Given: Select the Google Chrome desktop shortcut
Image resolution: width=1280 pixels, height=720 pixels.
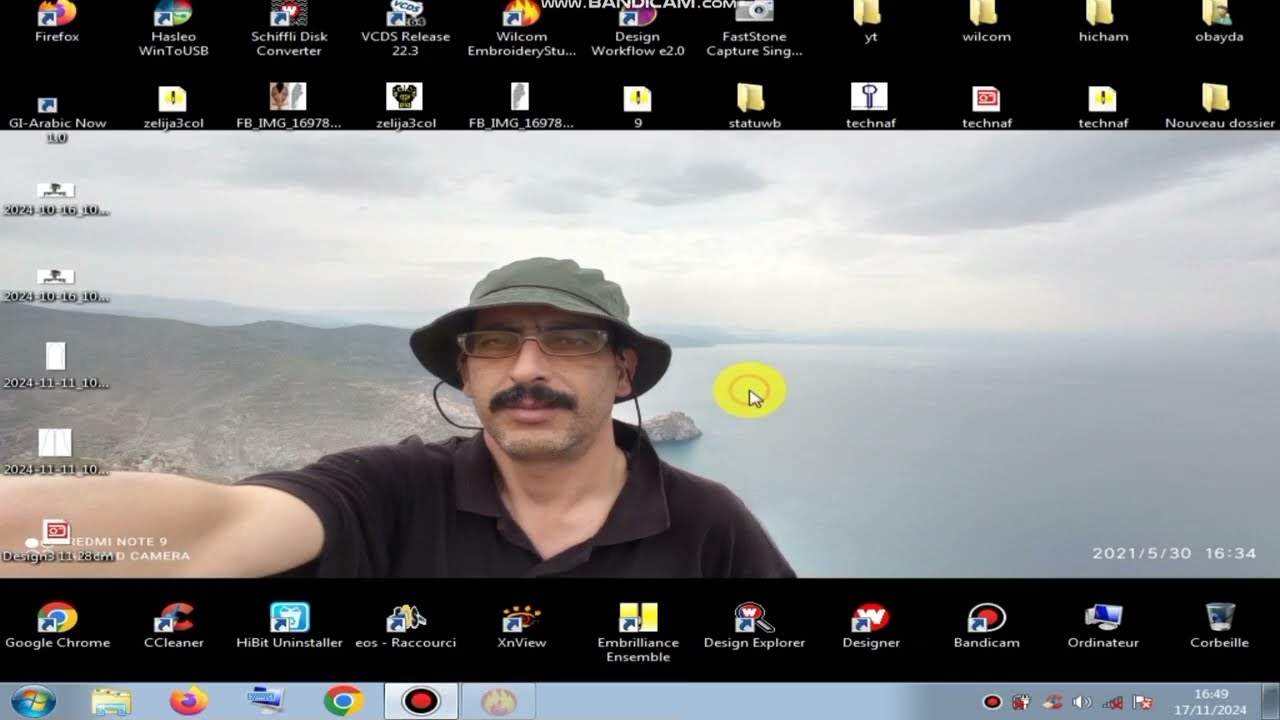Looking at the screenshot, I should [x=57, y=626].
